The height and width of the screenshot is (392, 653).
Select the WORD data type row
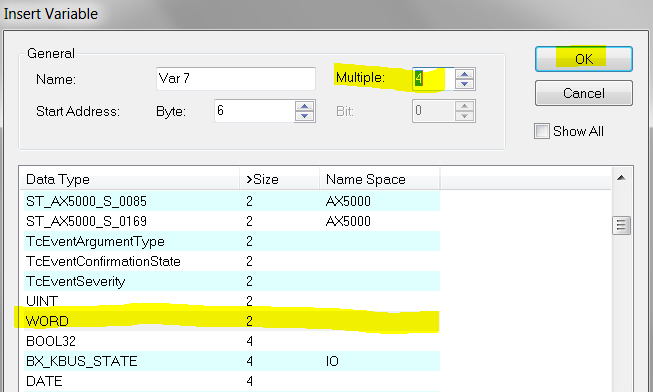(x=232, y=321)
